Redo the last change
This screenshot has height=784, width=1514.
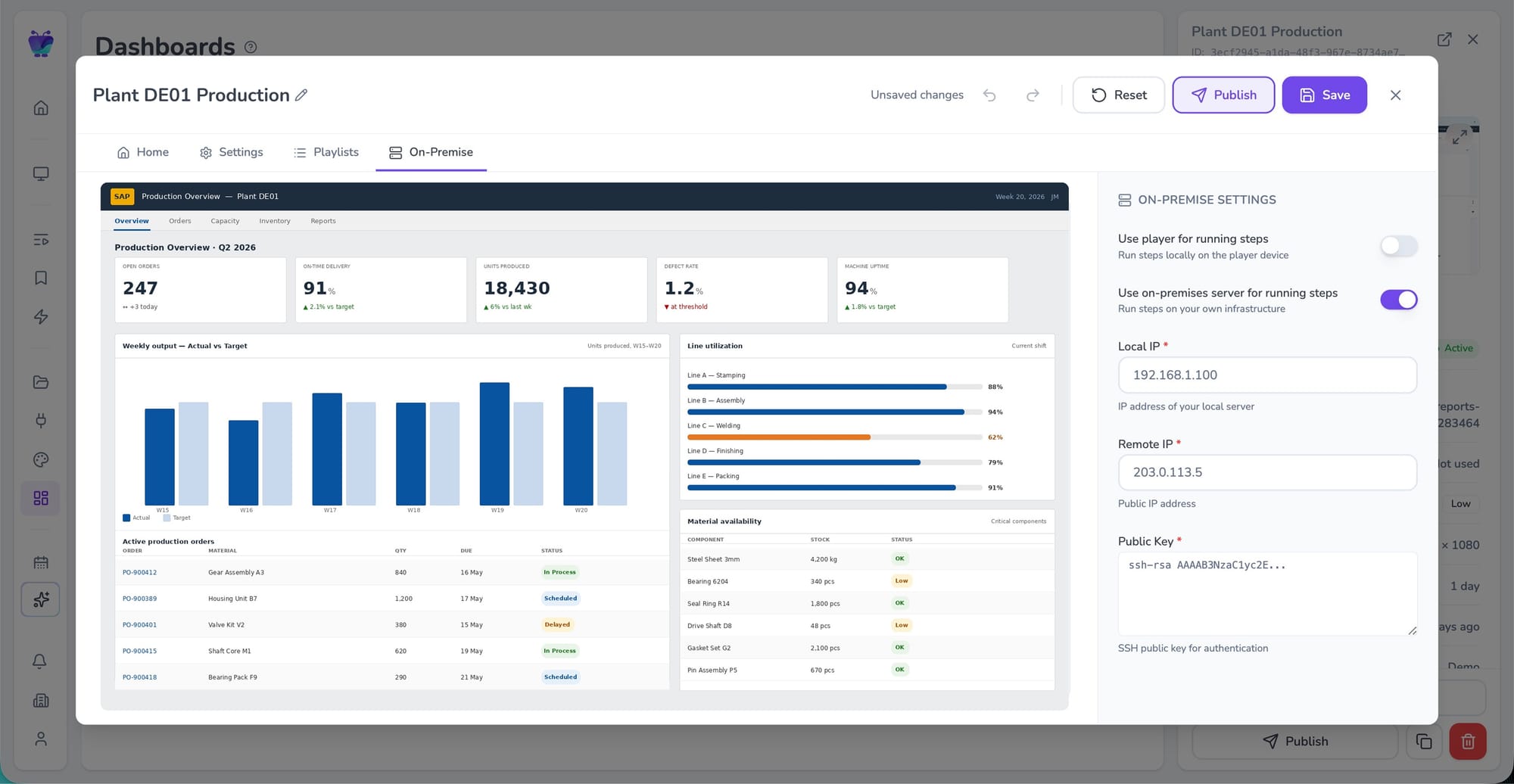(x=1033, y=95)
